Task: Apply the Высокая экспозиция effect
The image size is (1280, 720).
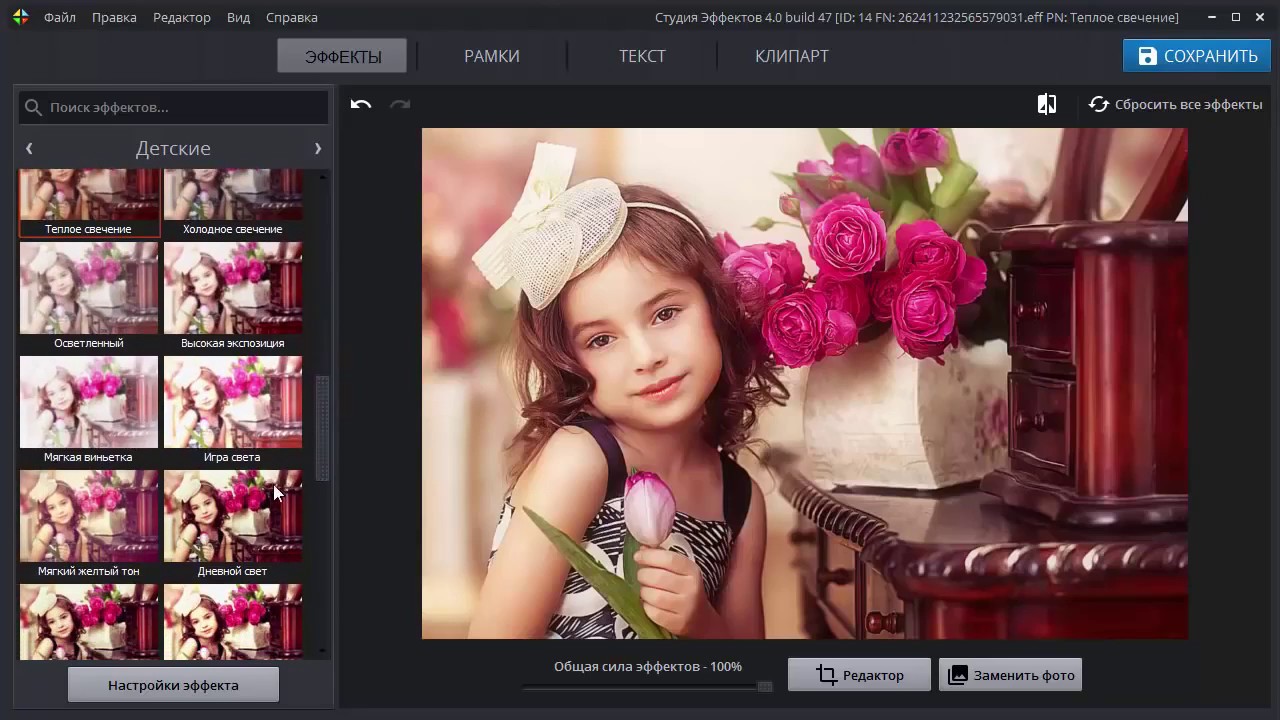Action: [x=233, y=296]
